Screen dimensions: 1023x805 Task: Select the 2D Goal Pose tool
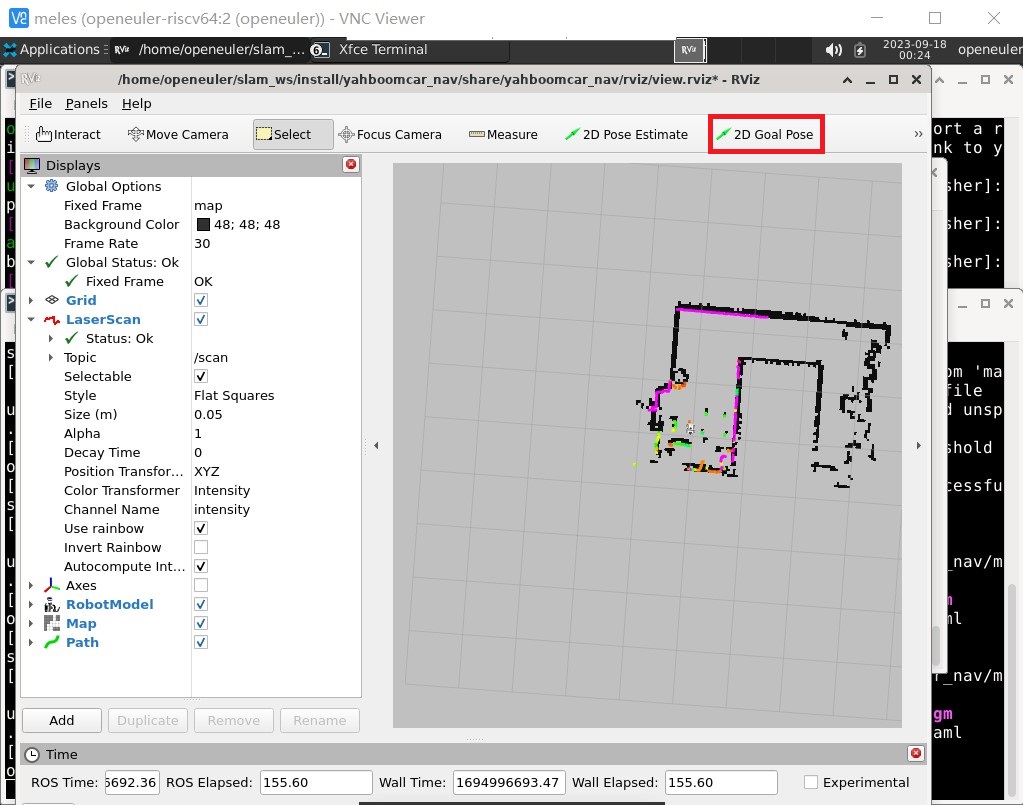coord(766,134)
